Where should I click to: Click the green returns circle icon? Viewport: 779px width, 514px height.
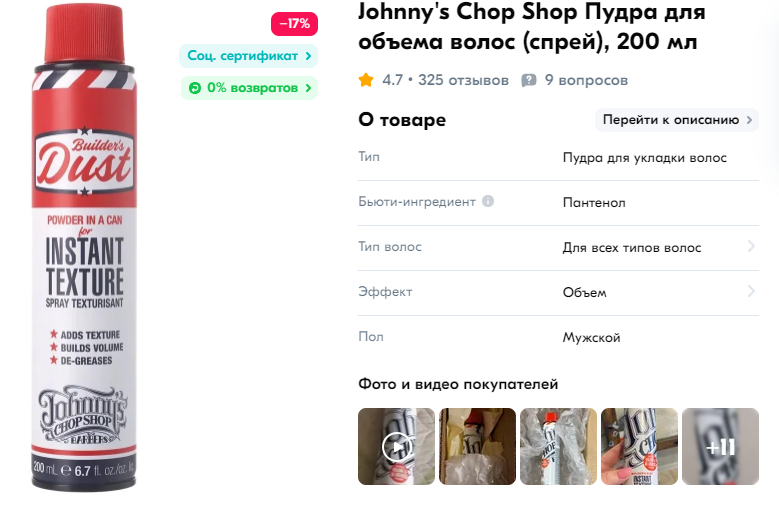(195, 88)
